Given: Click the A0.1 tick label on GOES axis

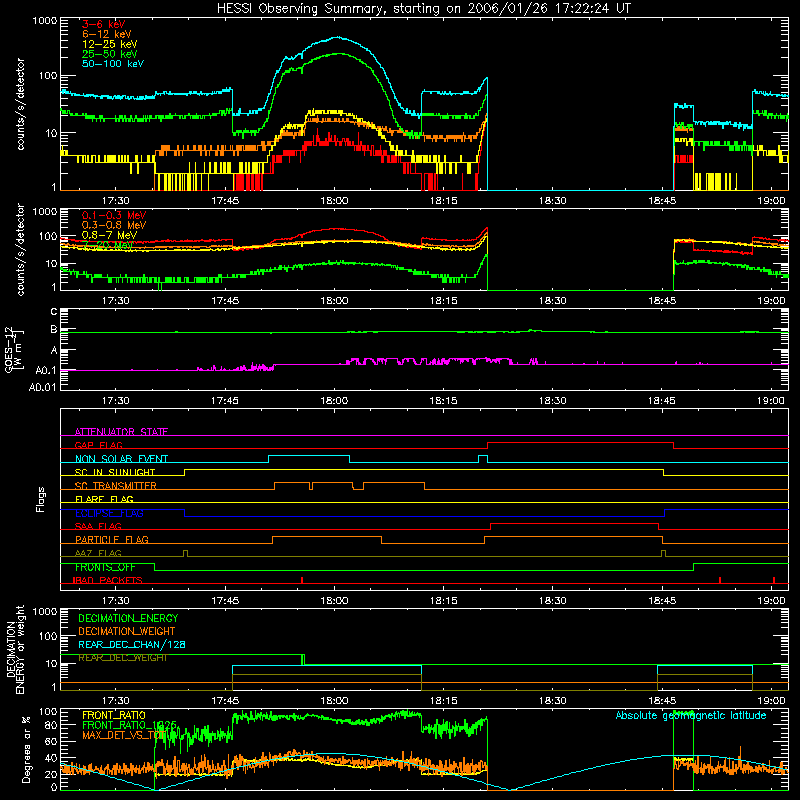Looking at the screenshot, I should coord(45,371).
